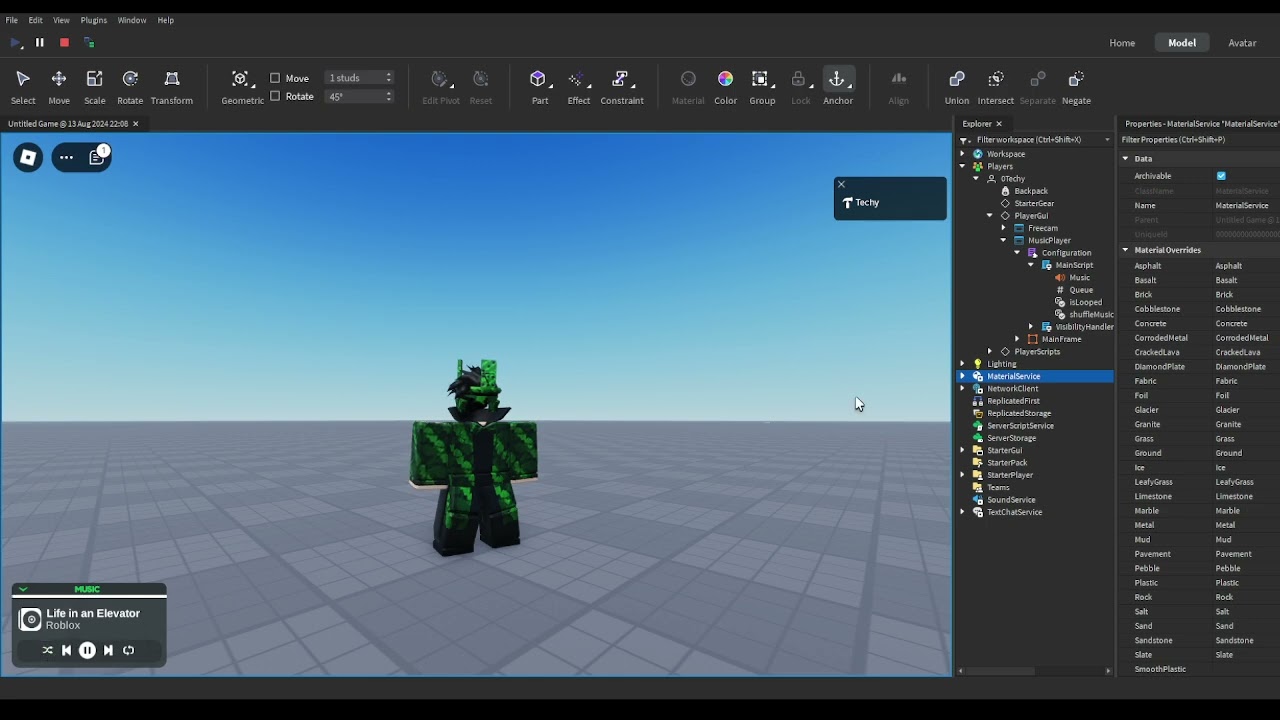Viewport: 1280px width, 720px height.
Task: Pause the music player track
Action: click(x=87, y=650)
